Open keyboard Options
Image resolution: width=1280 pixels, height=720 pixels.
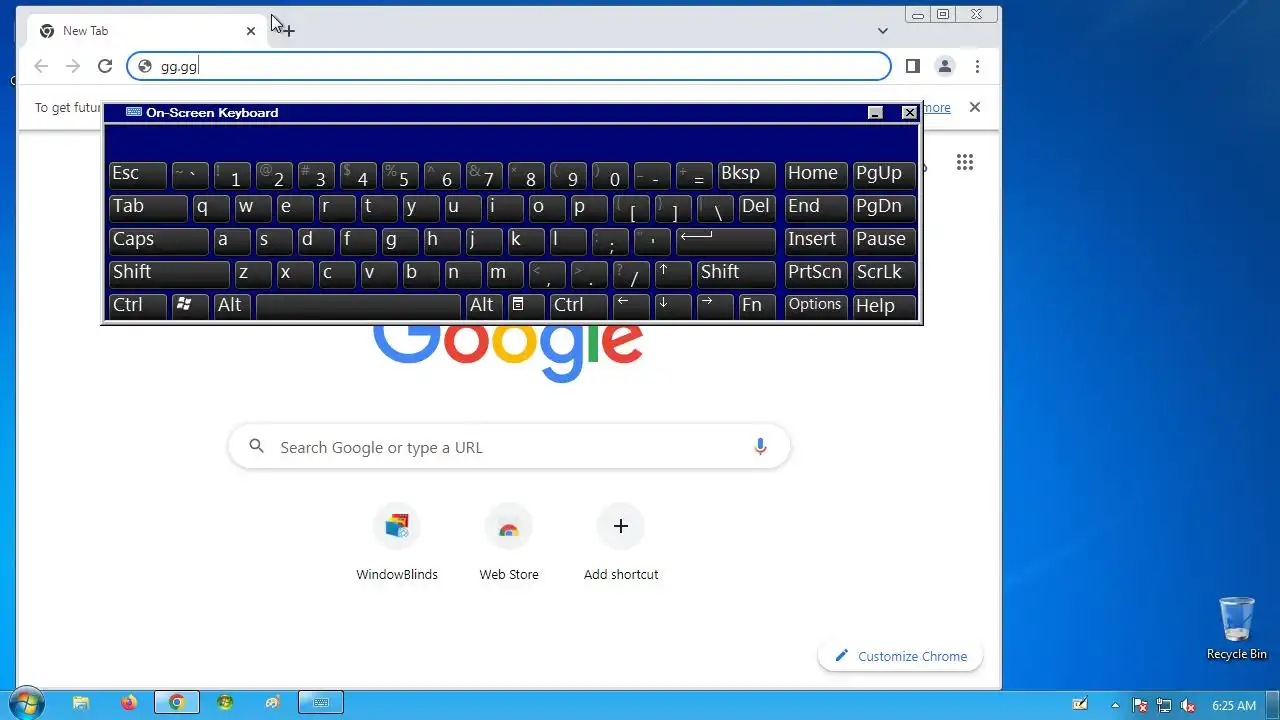pos(816,307)
